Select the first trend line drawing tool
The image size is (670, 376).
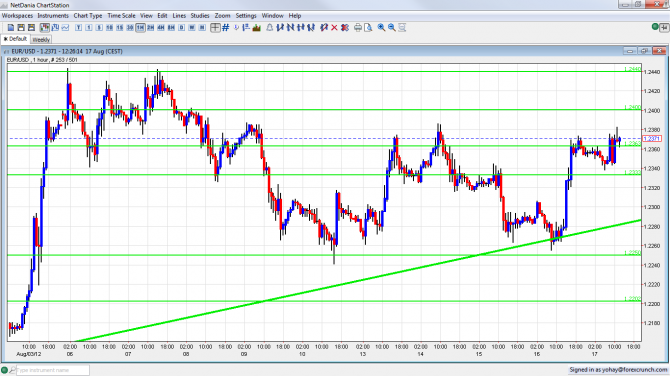point(280,27)
